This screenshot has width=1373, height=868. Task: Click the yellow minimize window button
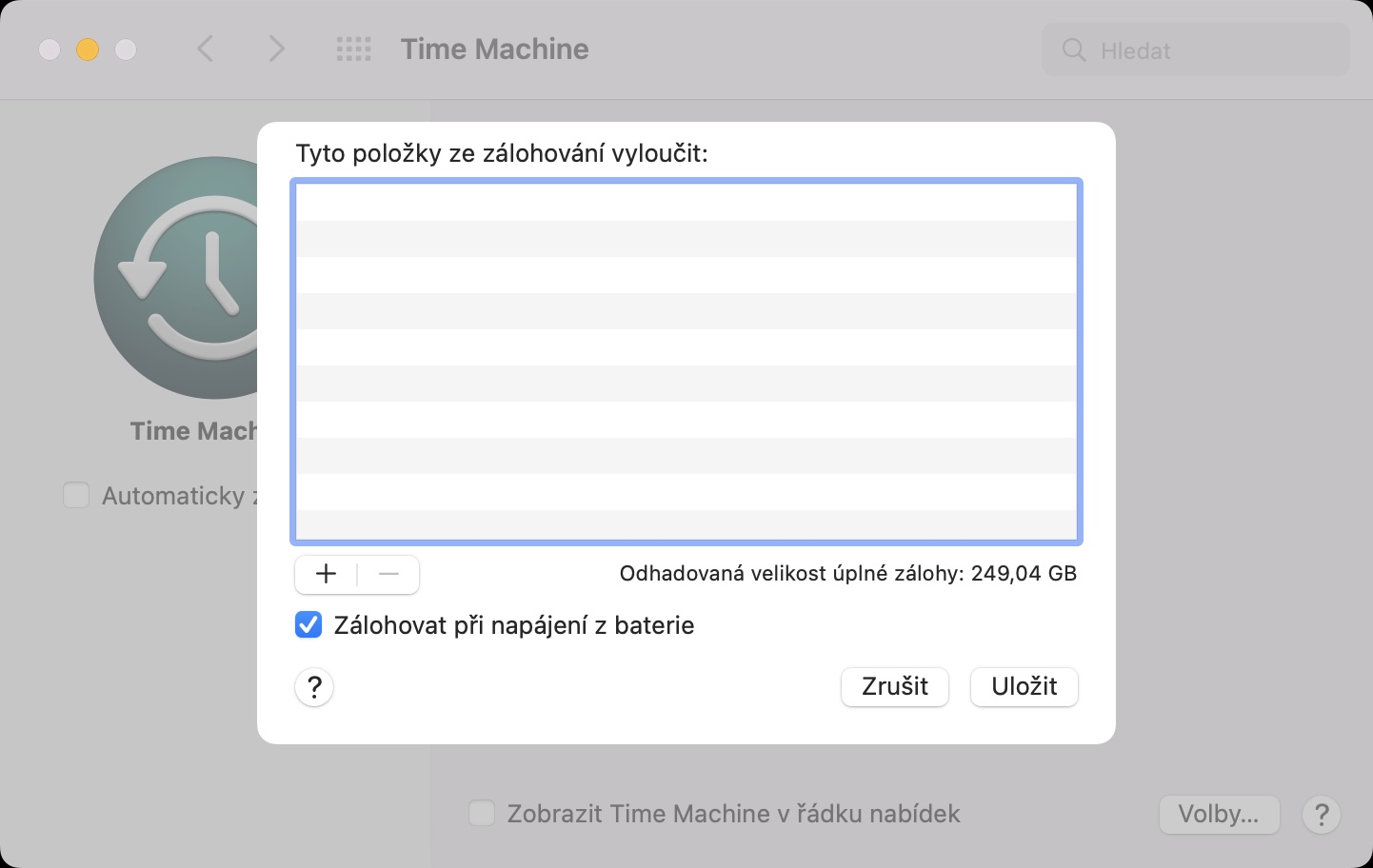point(88,49)
